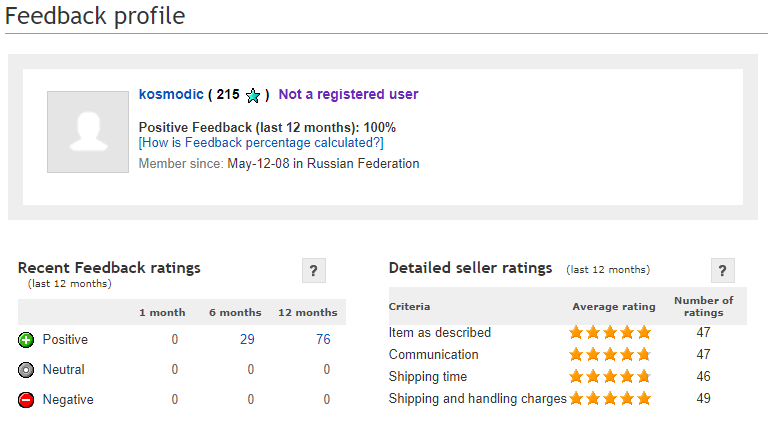Click the red Negative minus icon
Screen dimensions: 768x424
(x=26, y=400)
